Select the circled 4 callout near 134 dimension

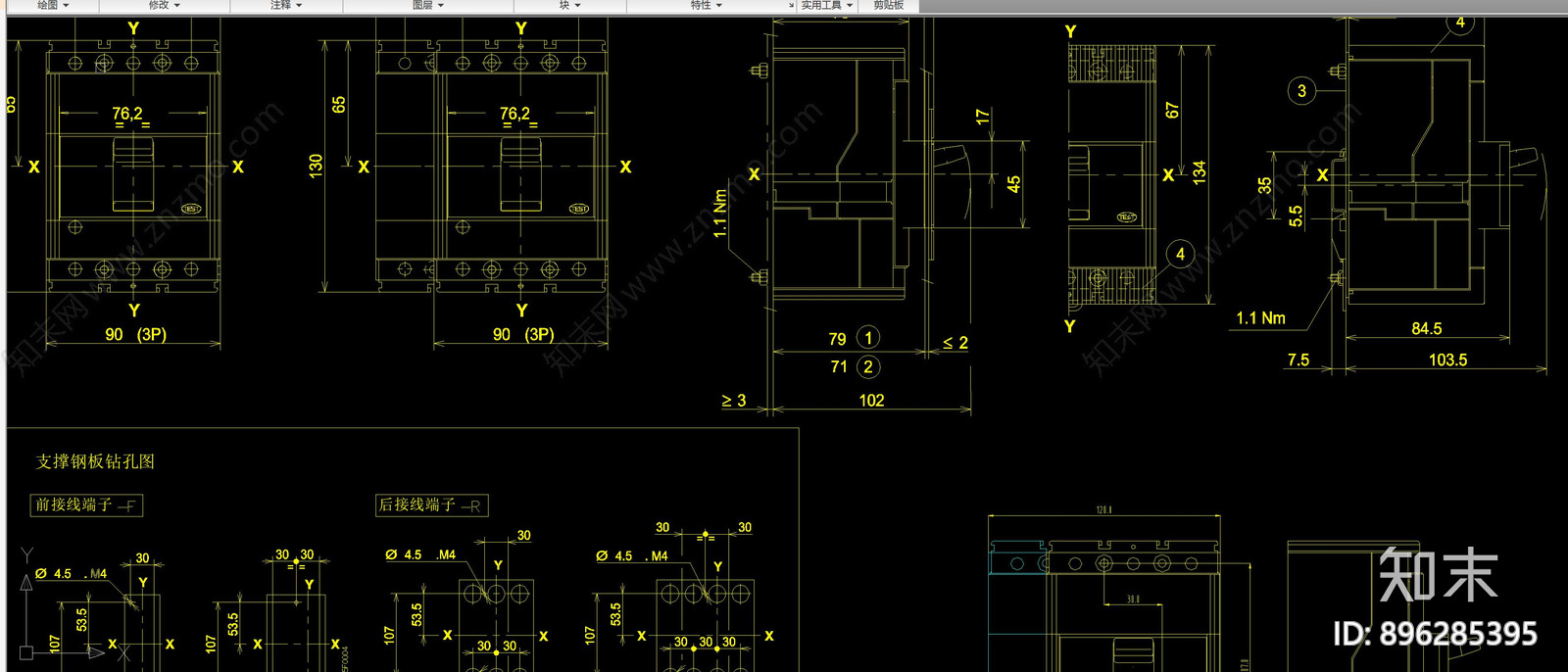click(x=1180, y=254)
